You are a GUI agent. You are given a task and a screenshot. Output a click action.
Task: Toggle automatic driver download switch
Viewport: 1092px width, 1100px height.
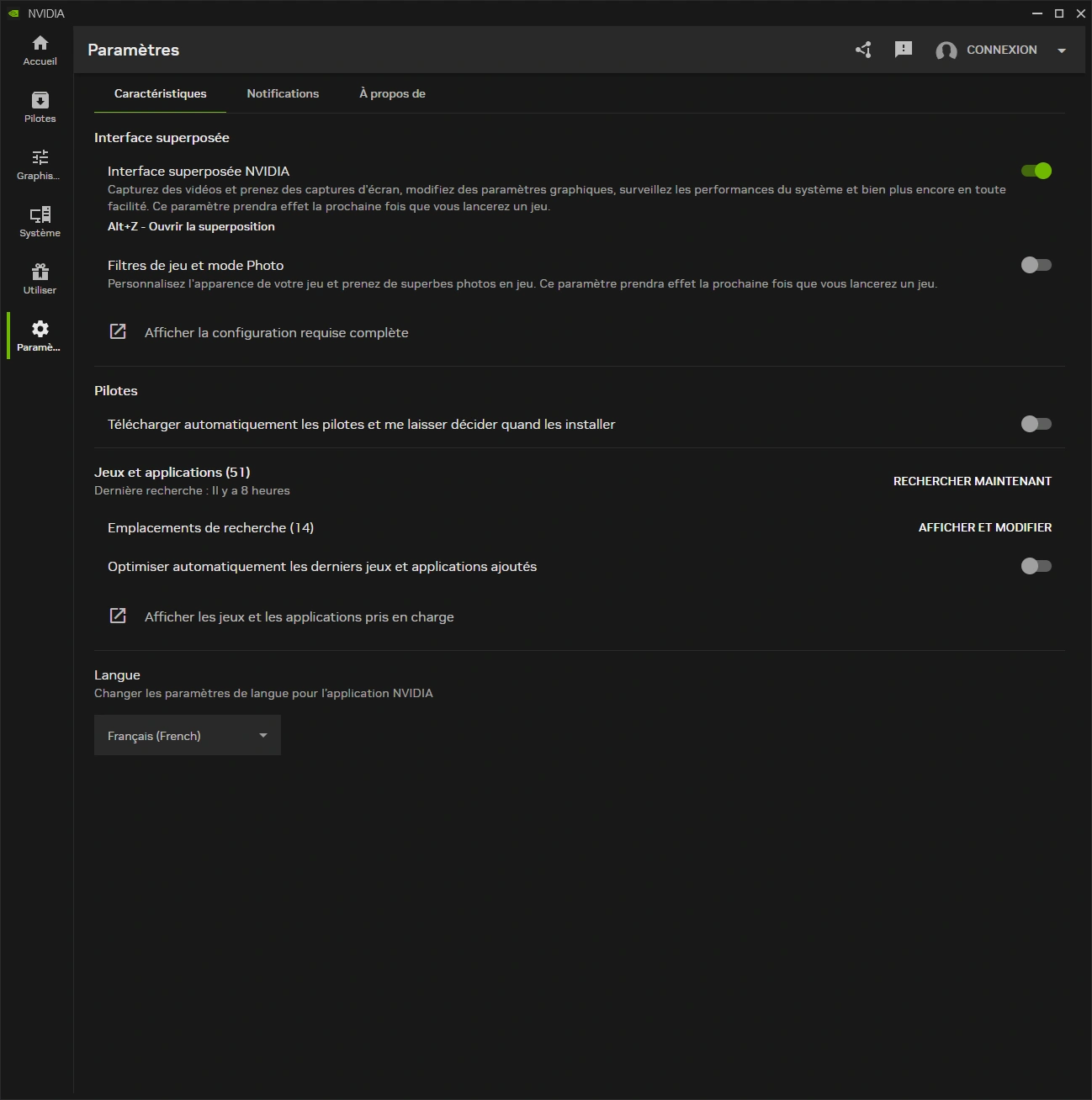pos(1036,424)
